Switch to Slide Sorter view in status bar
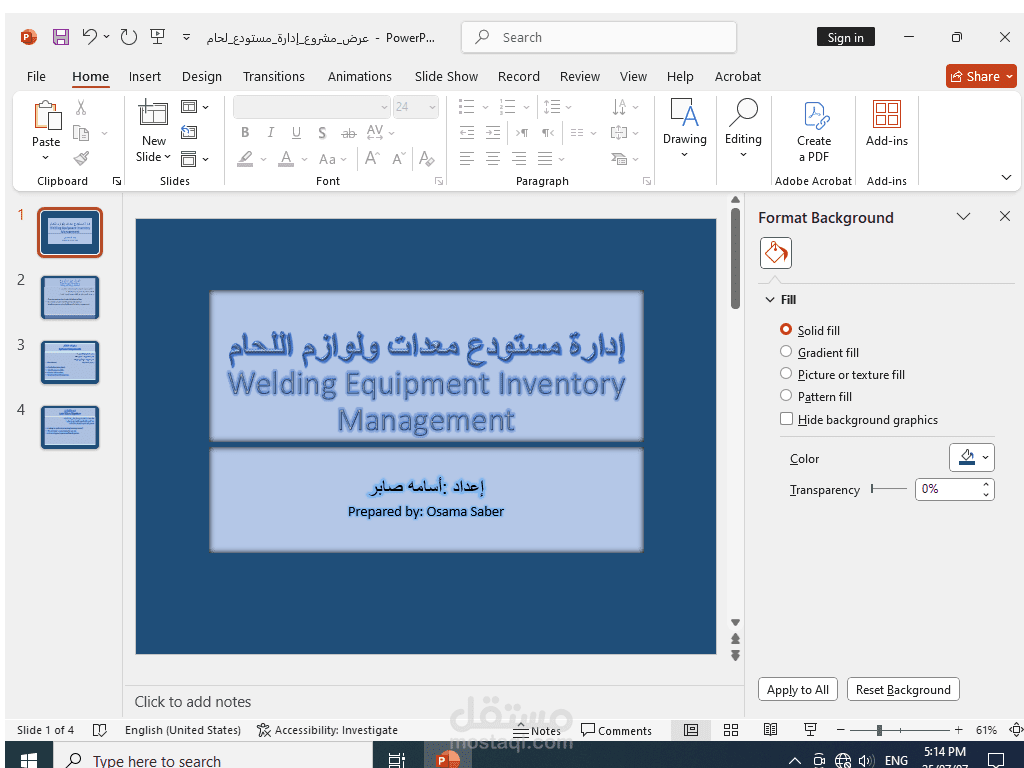The width and height of the screenshot is (1024, 768). [731, 730]
